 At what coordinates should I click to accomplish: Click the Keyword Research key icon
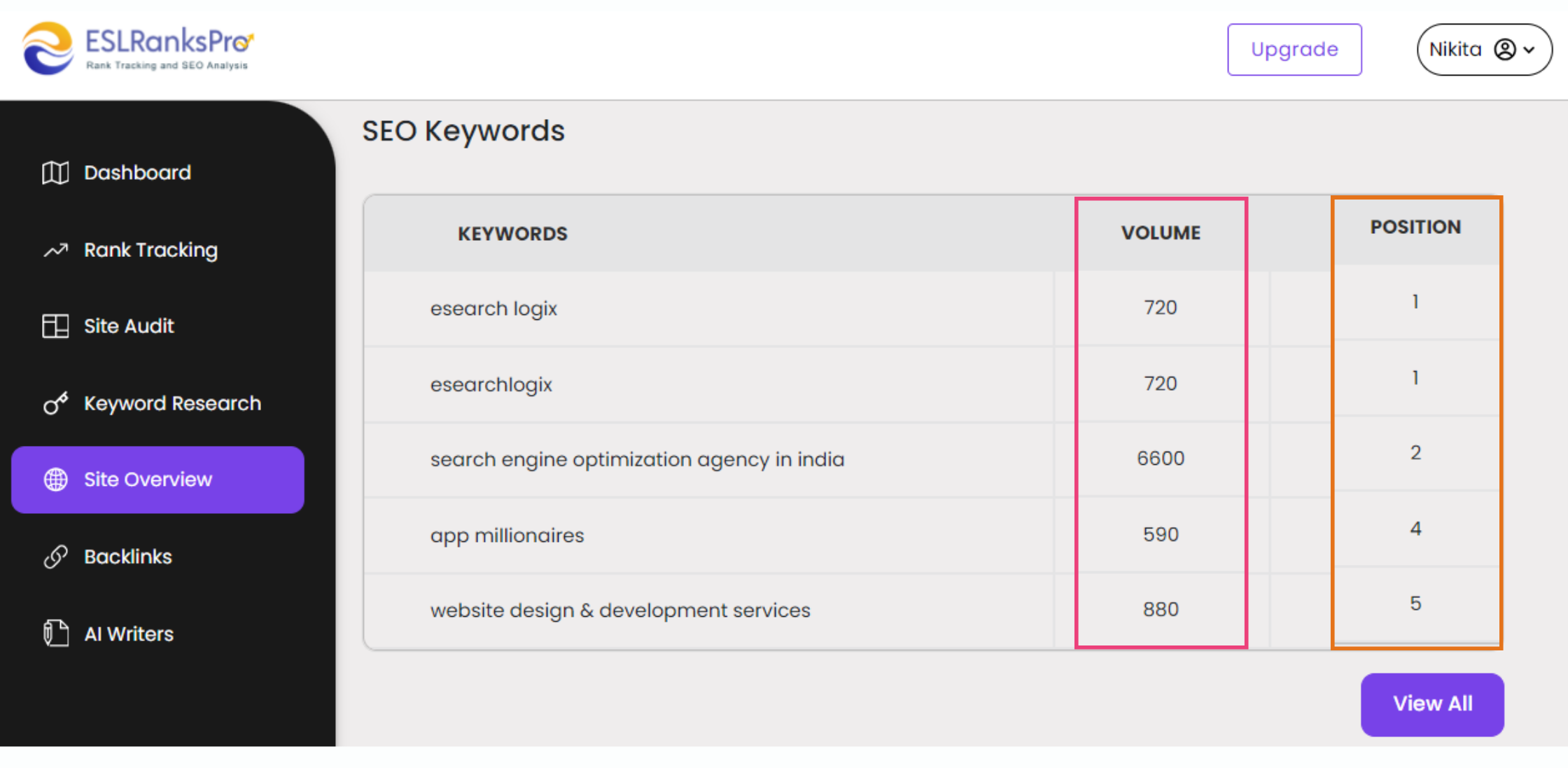point(55,403)
